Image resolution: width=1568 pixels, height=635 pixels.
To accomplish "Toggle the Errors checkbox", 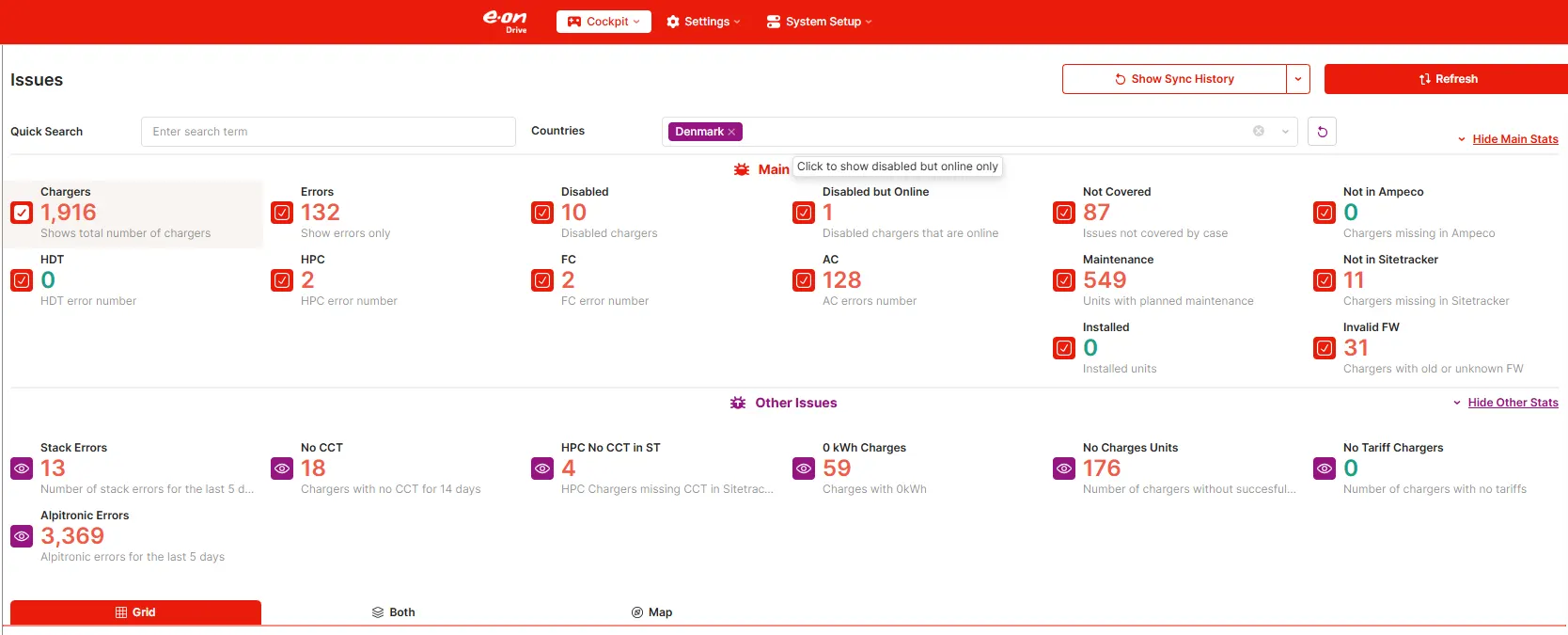I will pos(282,213).
